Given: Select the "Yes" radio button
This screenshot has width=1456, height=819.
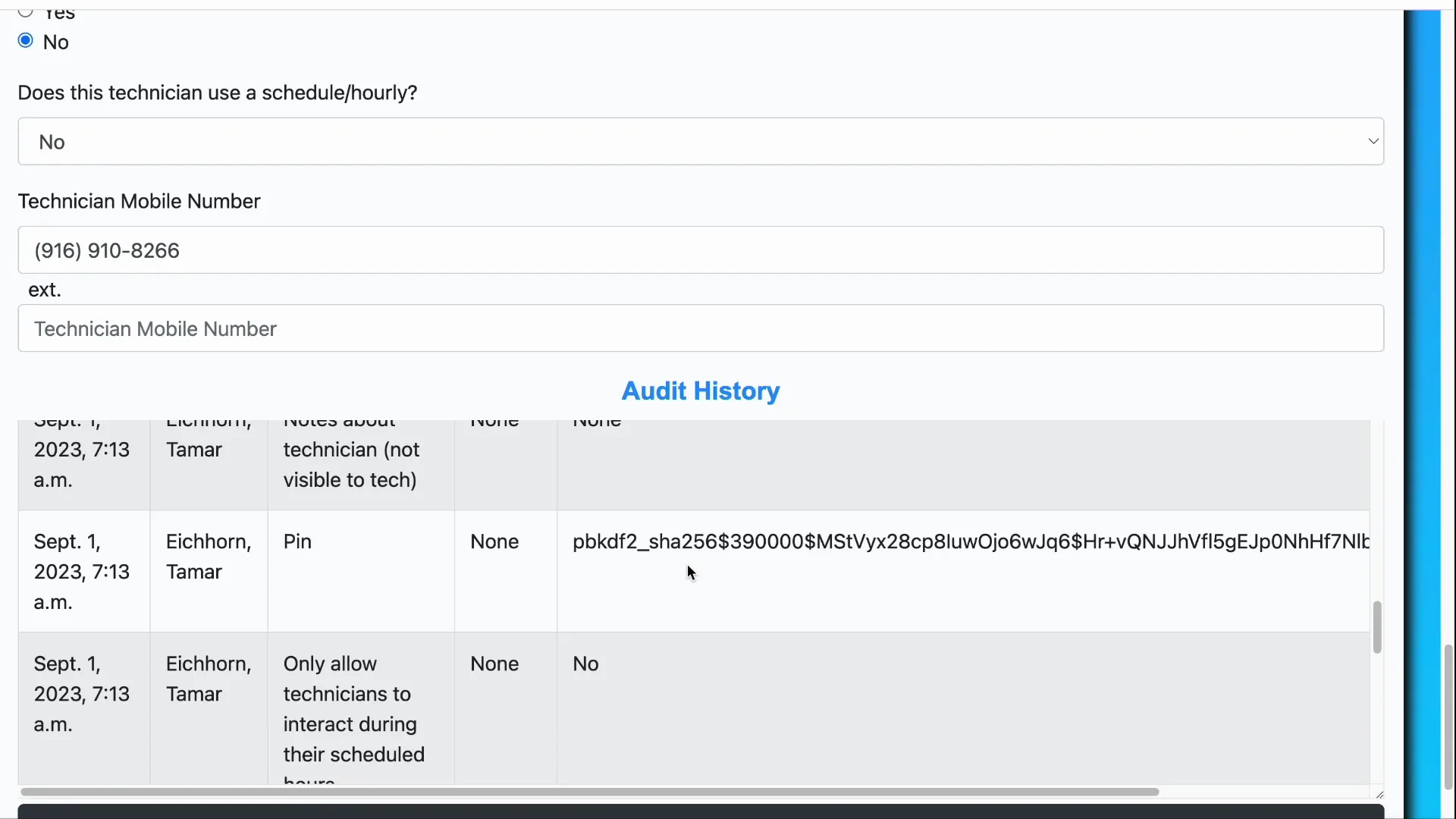Looking at the screenshot, I should pyautogui.click(x=25, y=12).
